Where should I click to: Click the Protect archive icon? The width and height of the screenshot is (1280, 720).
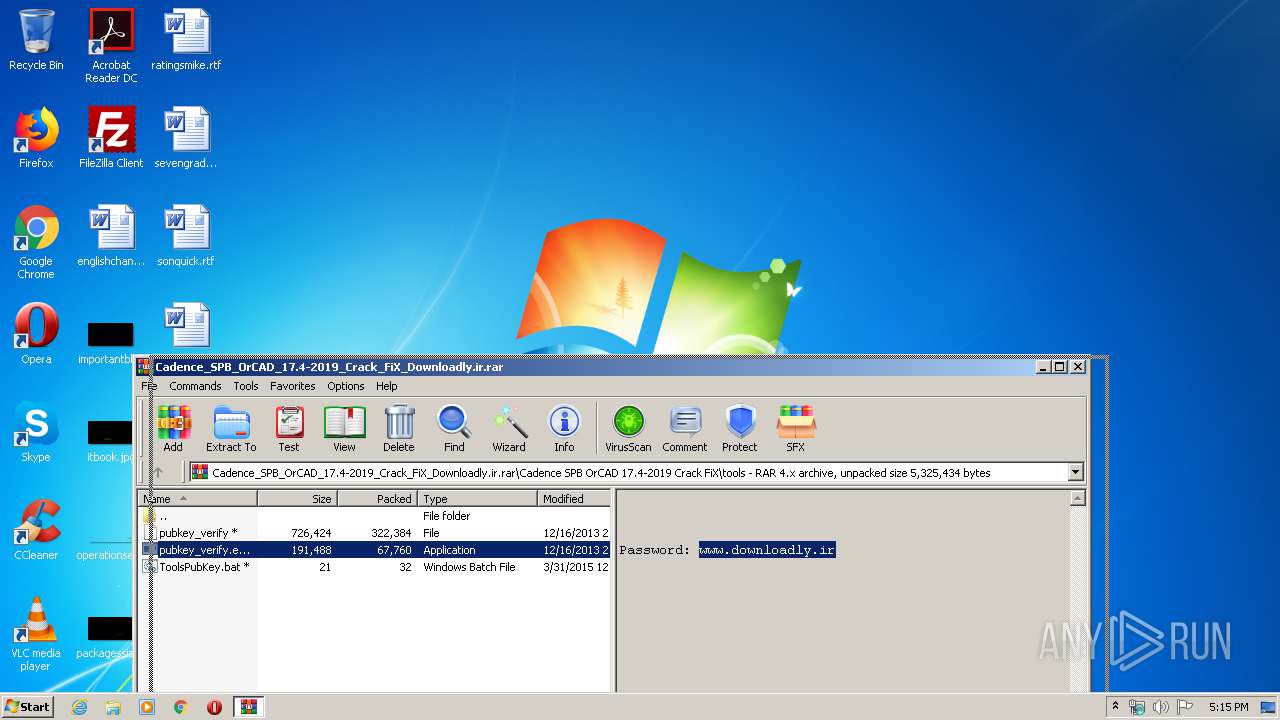740,429
